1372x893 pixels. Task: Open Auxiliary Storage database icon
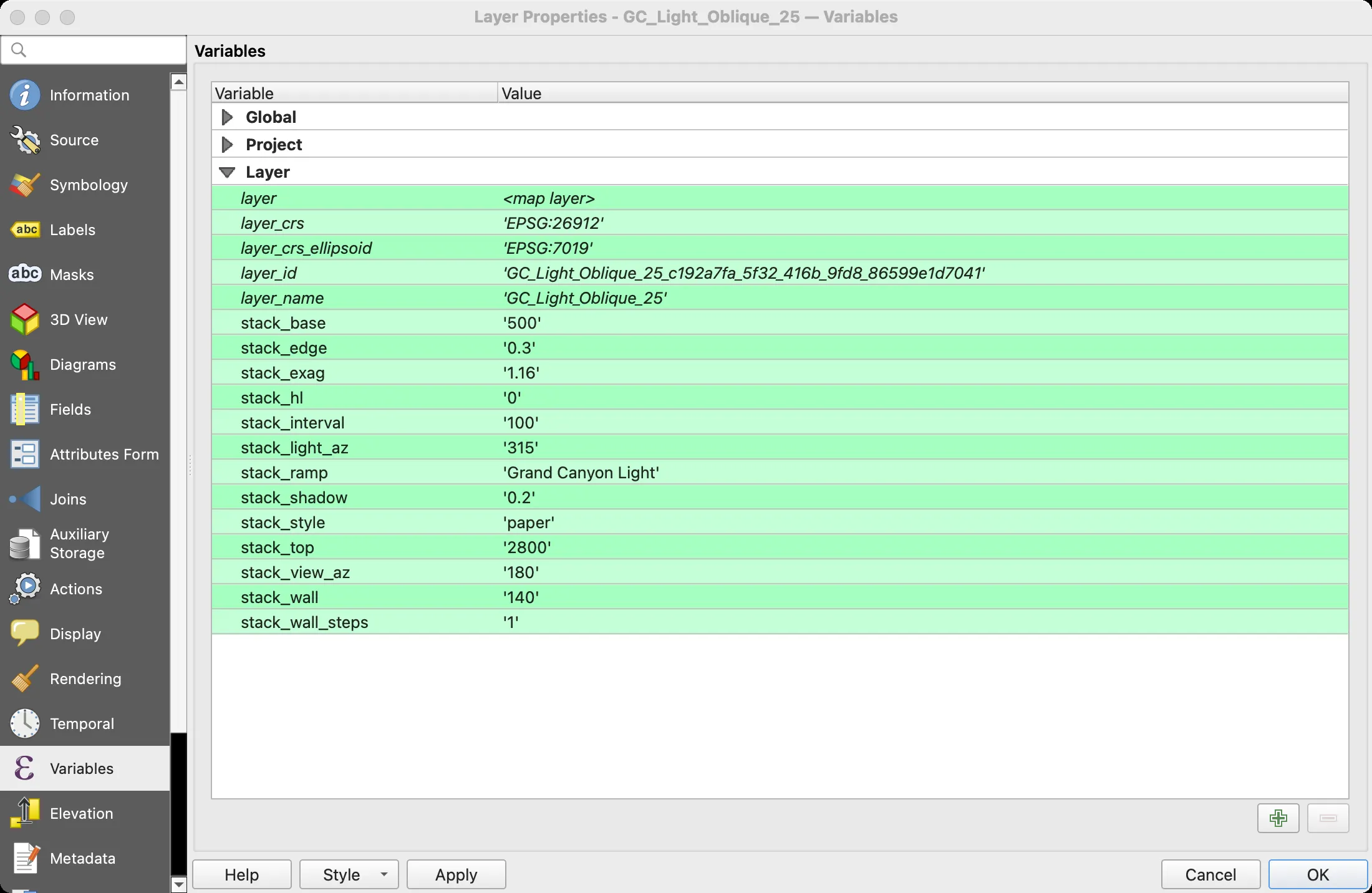(25, 544)
